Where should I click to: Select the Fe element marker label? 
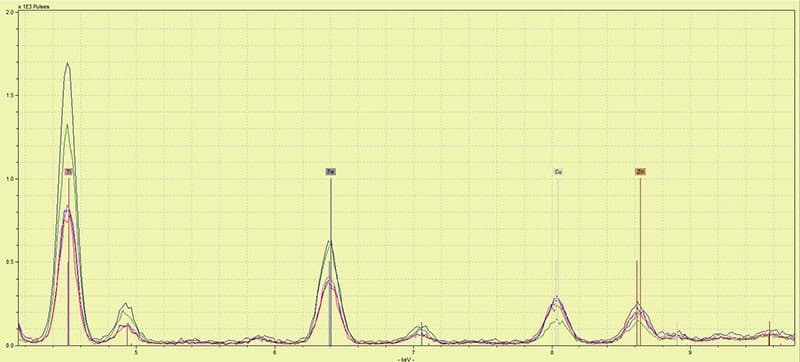[x=331, y=172]
